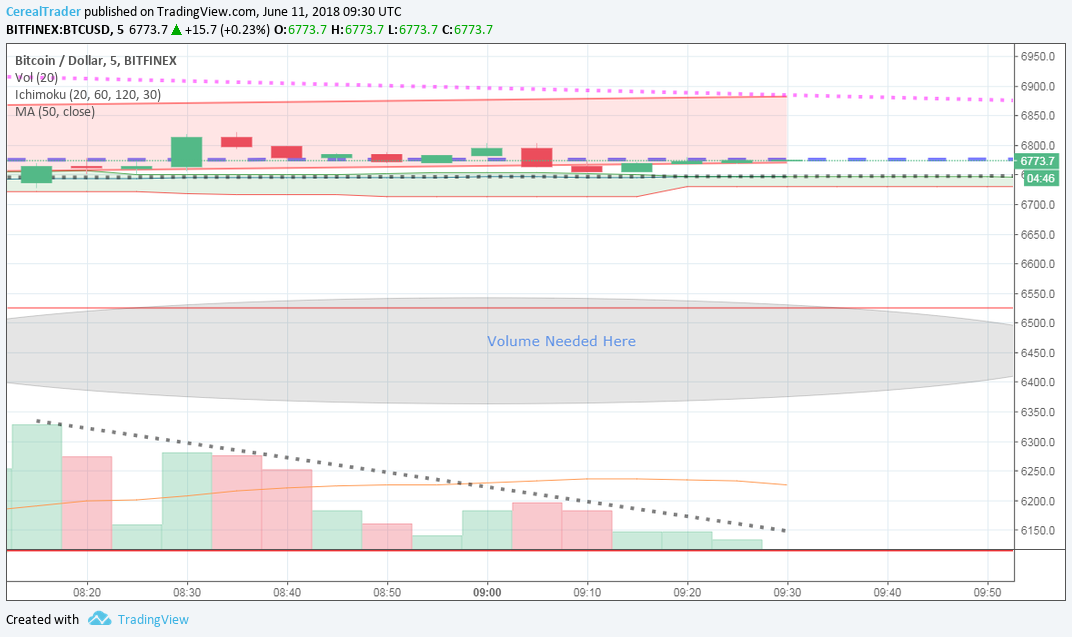Open the TradingView link in the footer
The image size is (1072, 637).
click(152, 619)
